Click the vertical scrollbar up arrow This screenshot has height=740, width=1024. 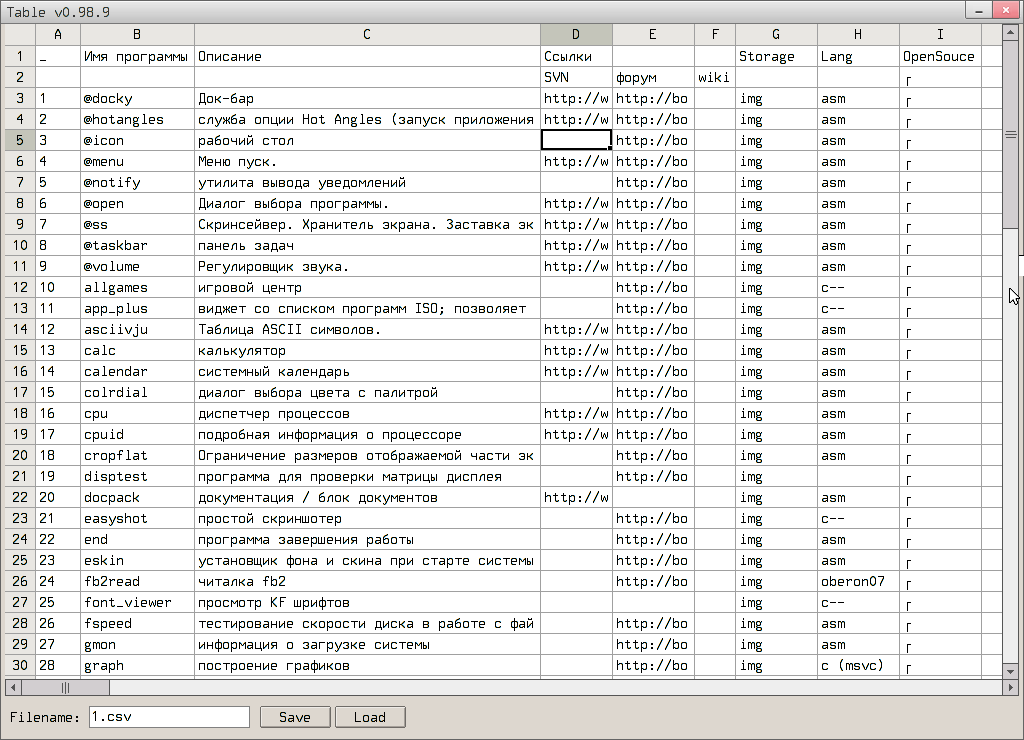point(1012,32)
